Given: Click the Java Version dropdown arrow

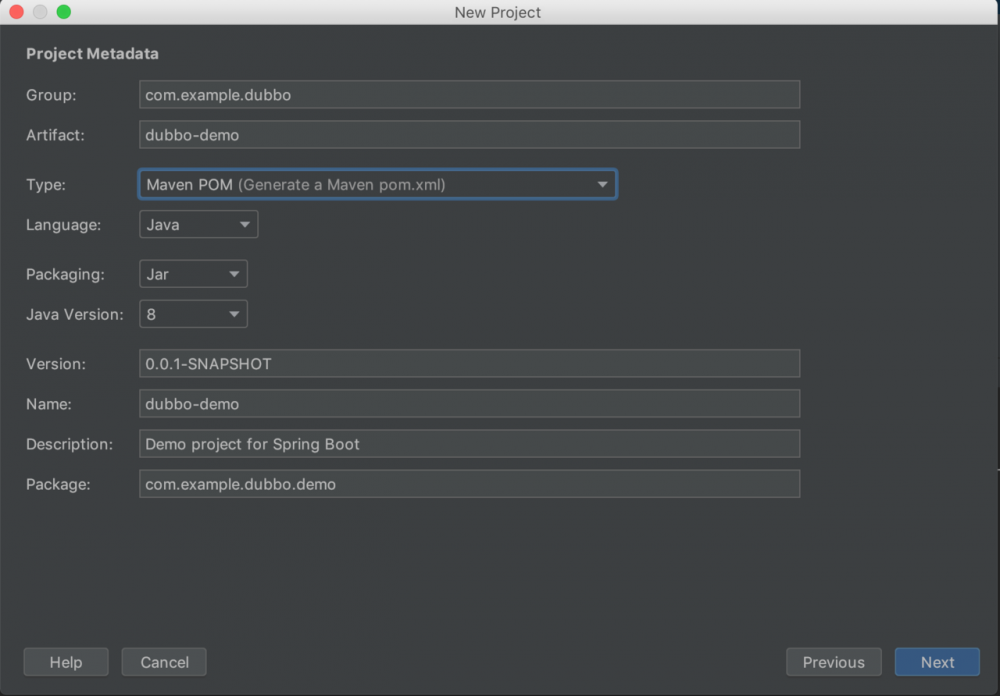Looking at the screenshot, I should (x=234, y=314).
